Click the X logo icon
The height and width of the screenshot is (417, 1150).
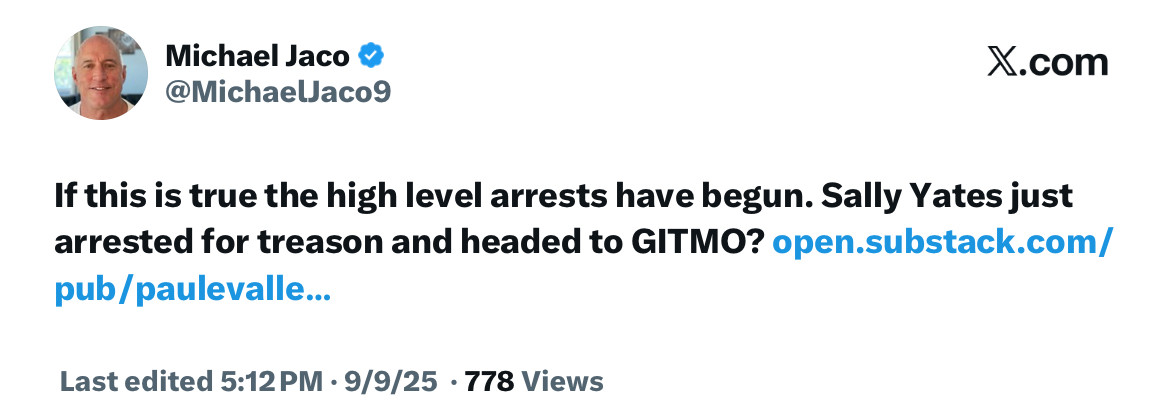pos(1001,63)
